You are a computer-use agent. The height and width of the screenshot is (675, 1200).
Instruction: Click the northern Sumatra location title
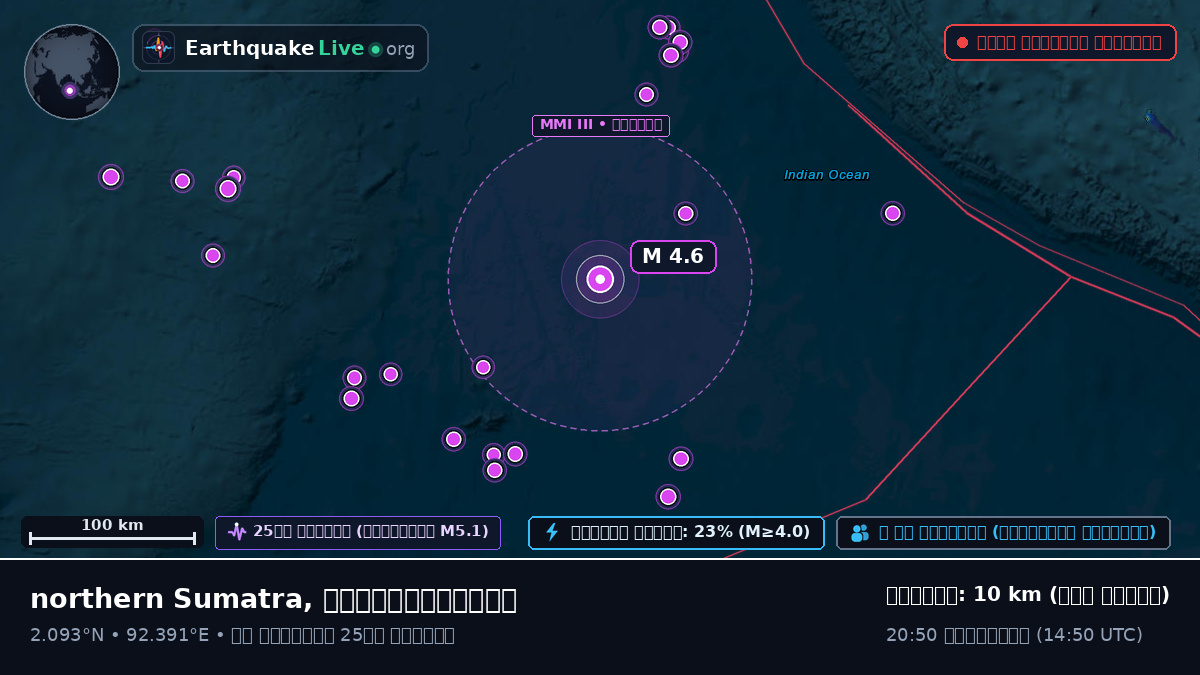pyautogui.click(x=273, y=599)
